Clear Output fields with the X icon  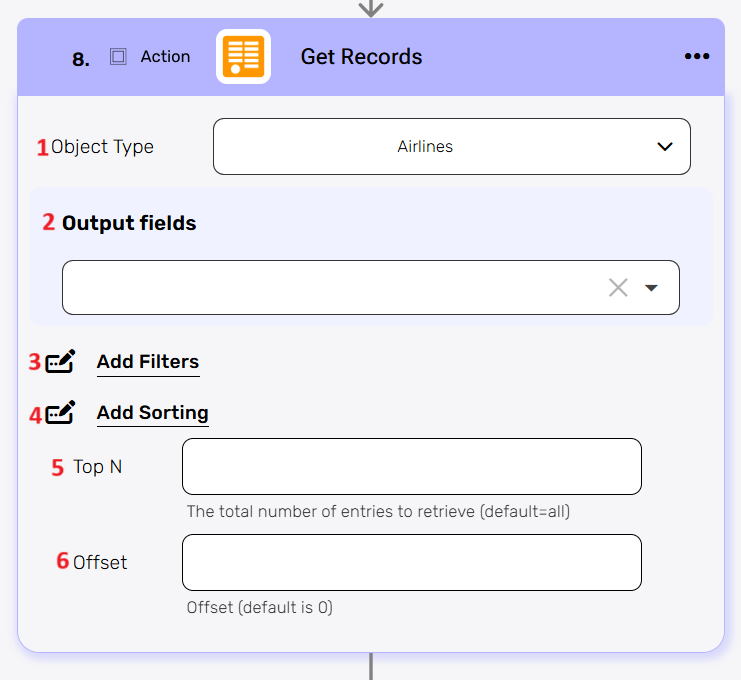(x=618, y=288)
